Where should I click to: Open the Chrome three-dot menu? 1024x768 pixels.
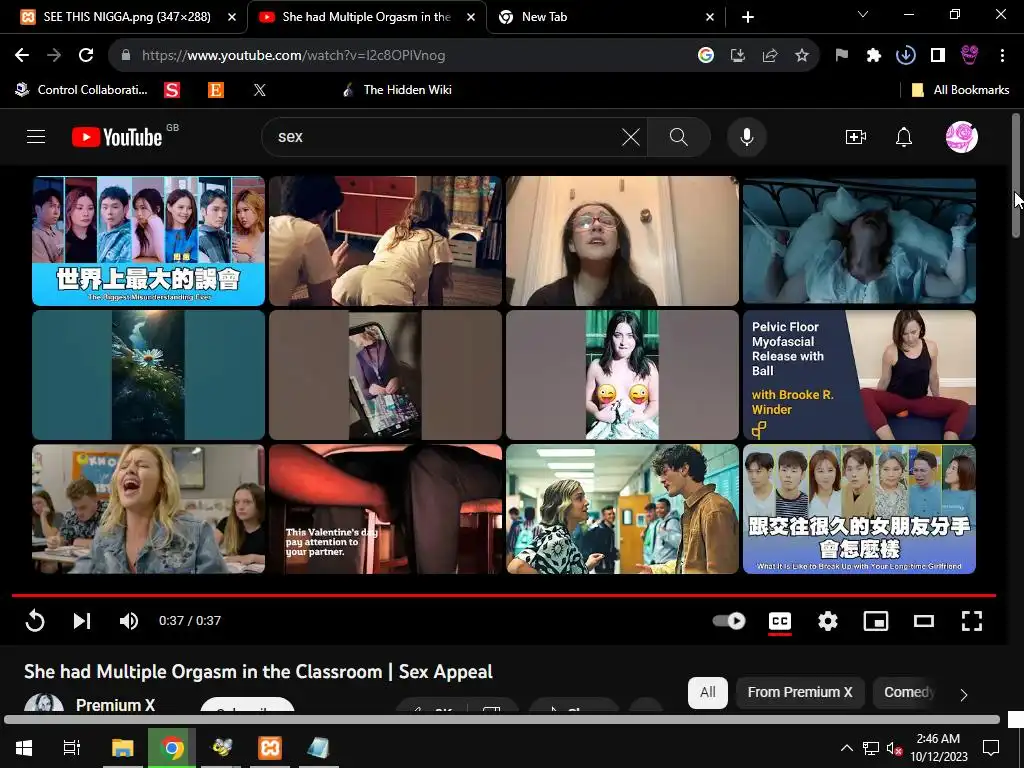[1002, 56]
